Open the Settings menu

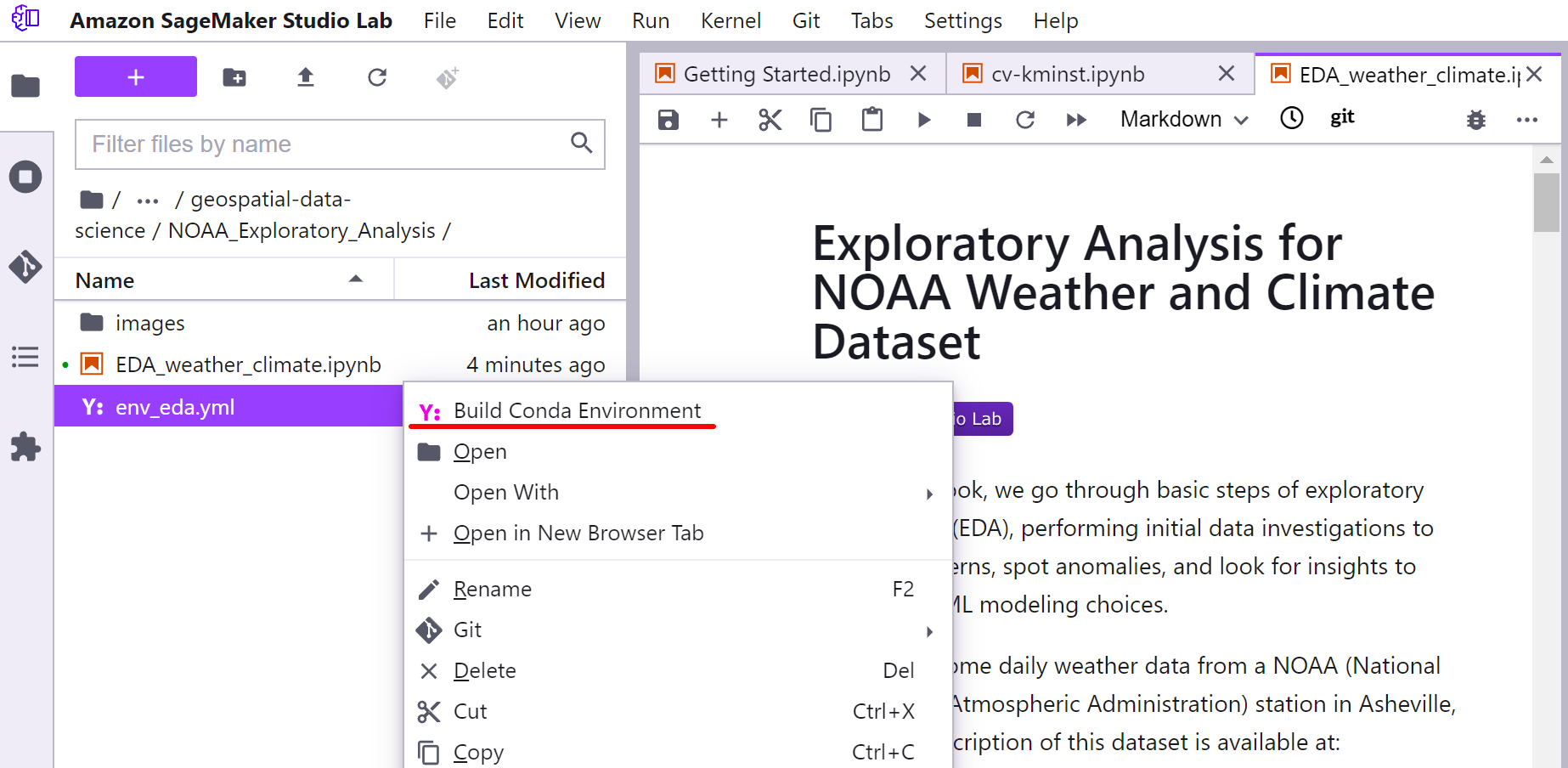click(963, 20)
